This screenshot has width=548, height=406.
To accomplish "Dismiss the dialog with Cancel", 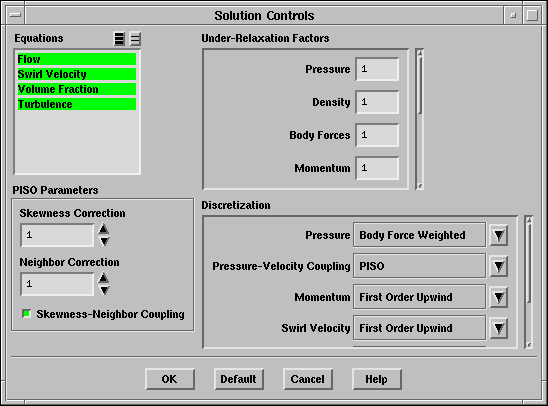I will pos(308,379).
